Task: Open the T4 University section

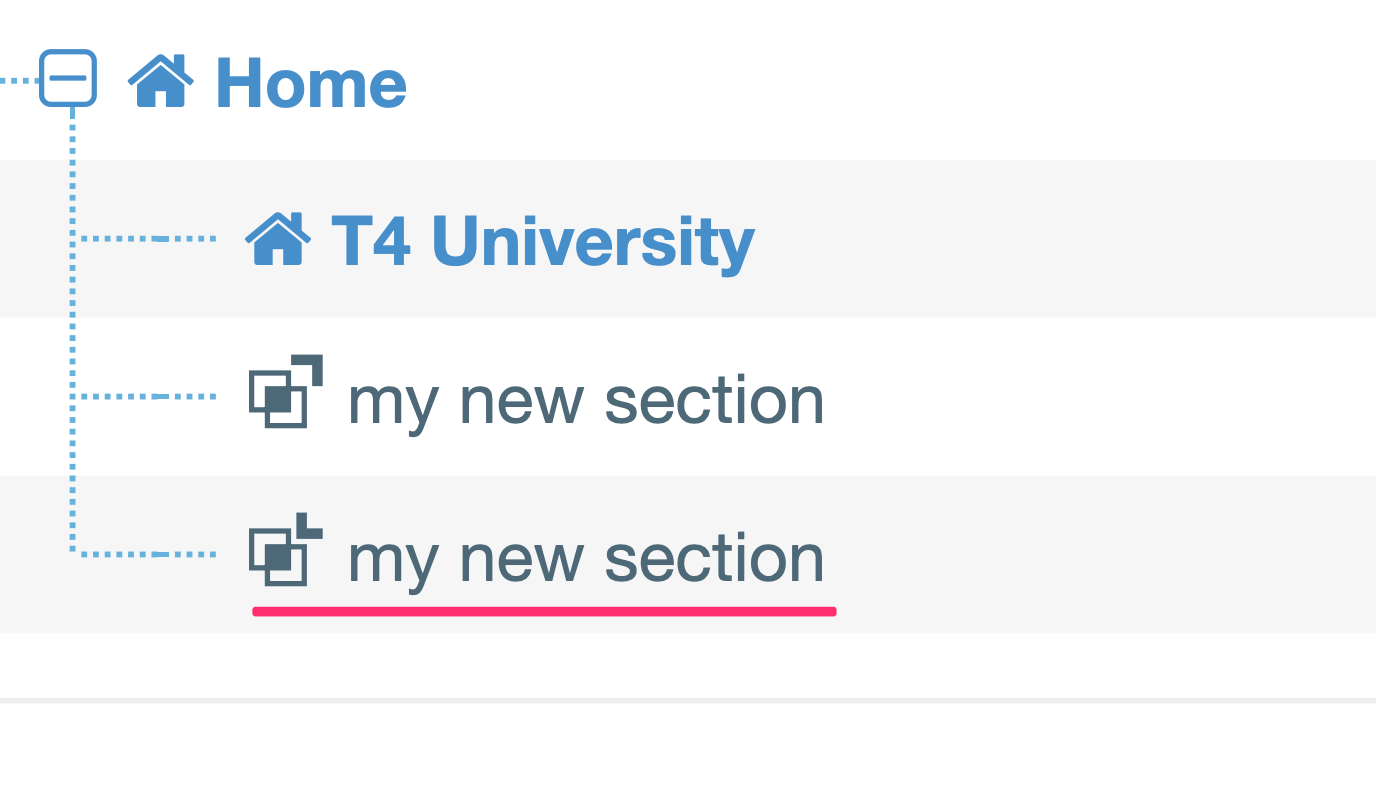Action: pos(543,241)
